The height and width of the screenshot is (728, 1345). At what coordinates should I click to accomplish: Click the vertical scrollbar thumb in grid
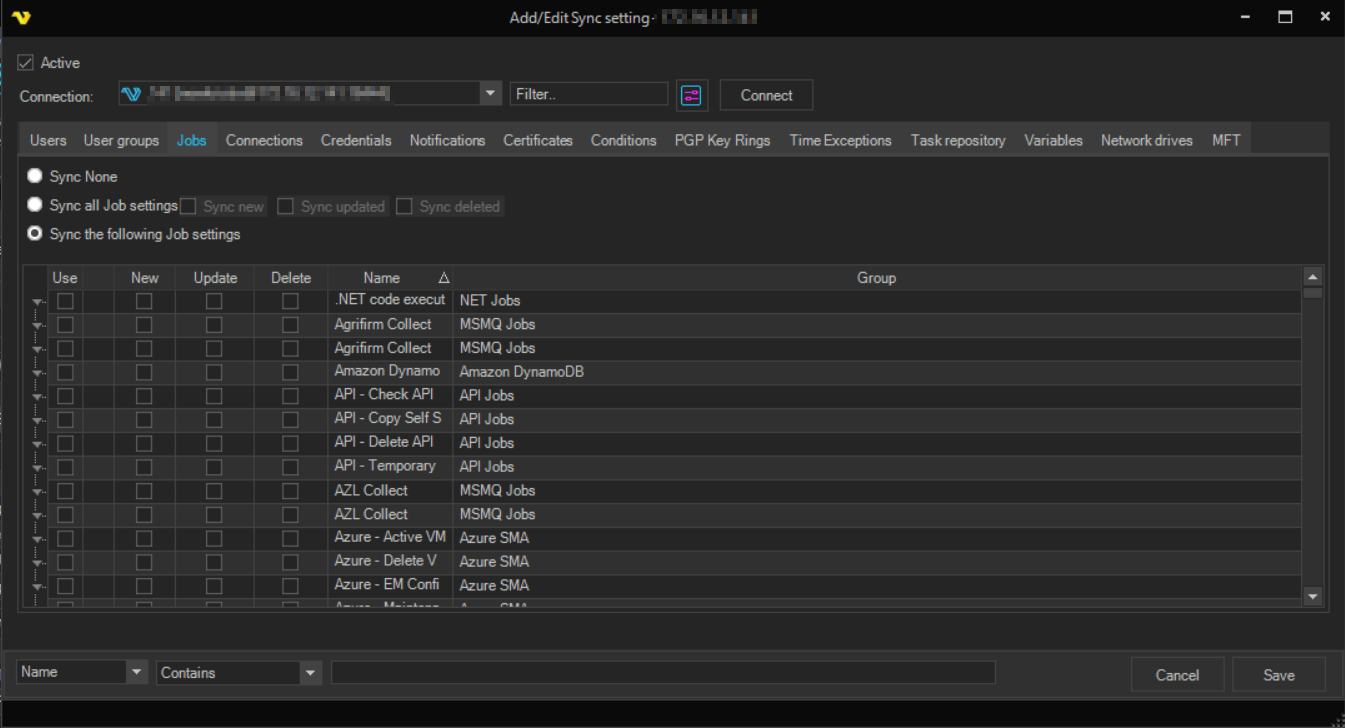tap(1313, 293)
